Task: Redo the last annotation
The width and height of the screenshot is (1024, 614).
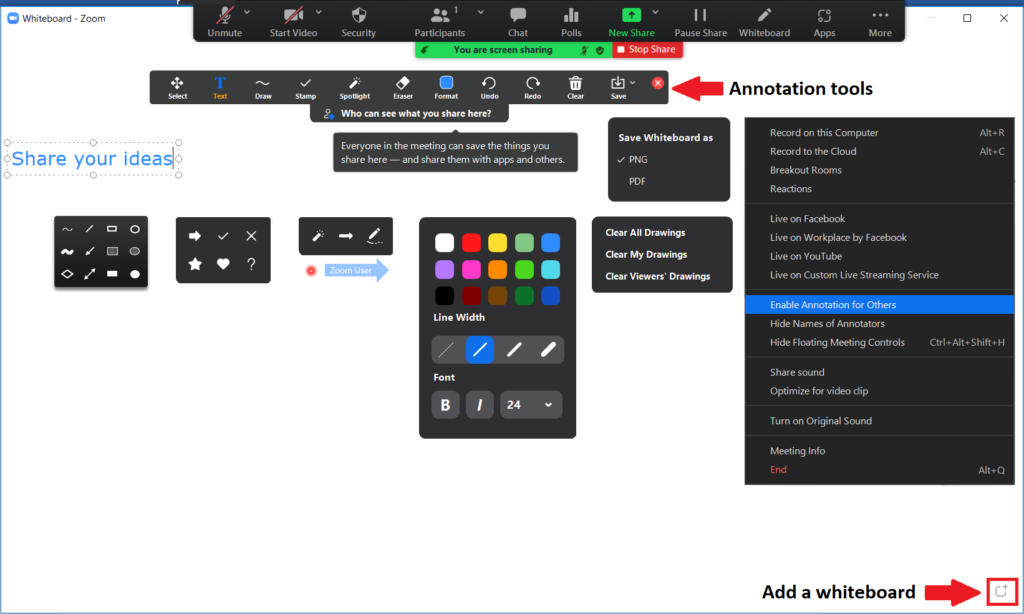Action: (532, 88)
